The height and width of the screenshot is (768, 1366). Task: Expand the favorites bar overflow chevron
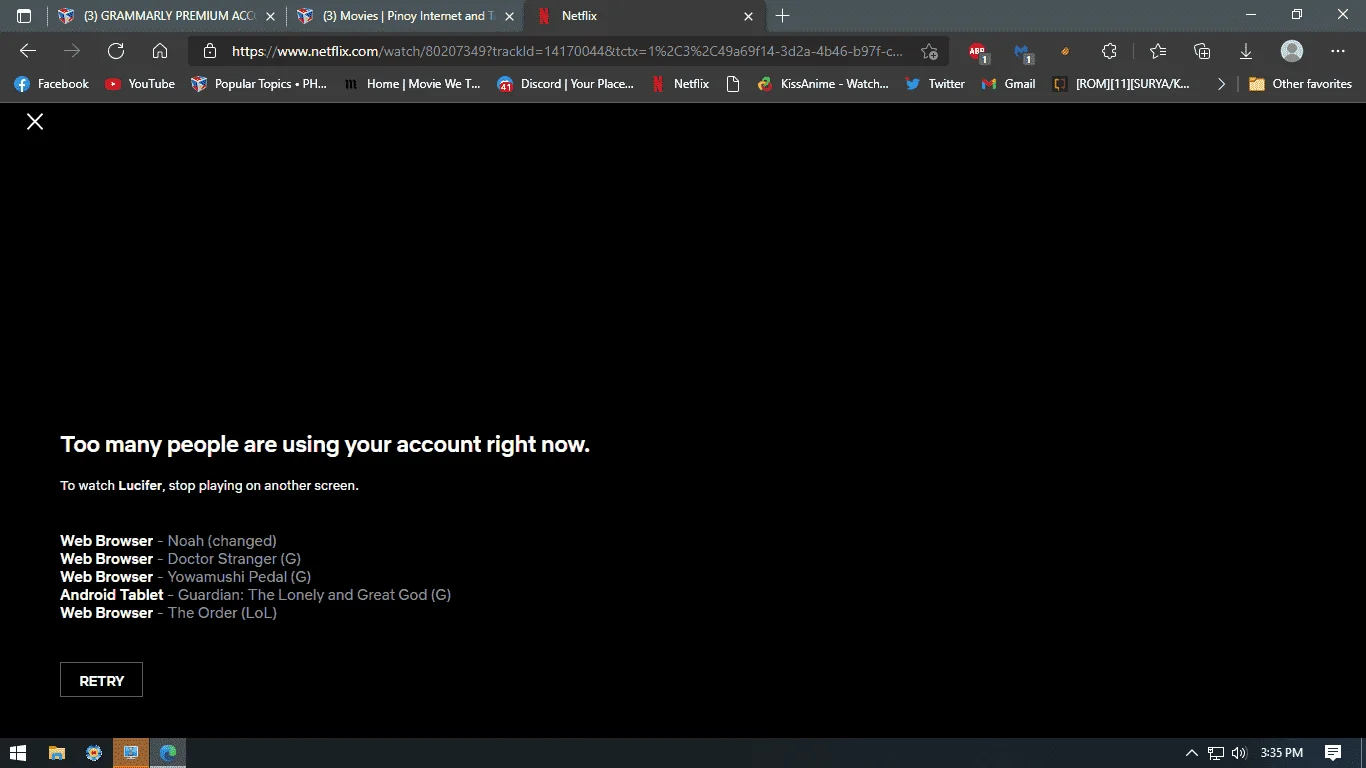pos(1221,84)
